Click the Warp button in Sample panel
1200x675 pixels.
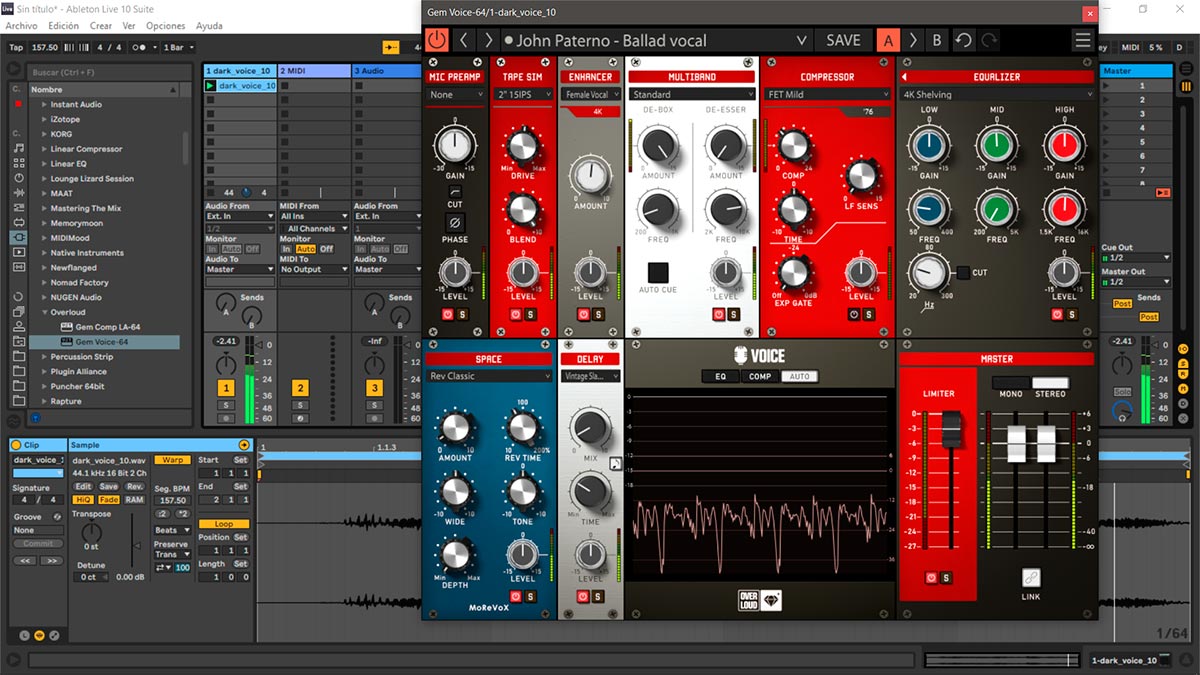pyautogui.click(x=173, y=460)
